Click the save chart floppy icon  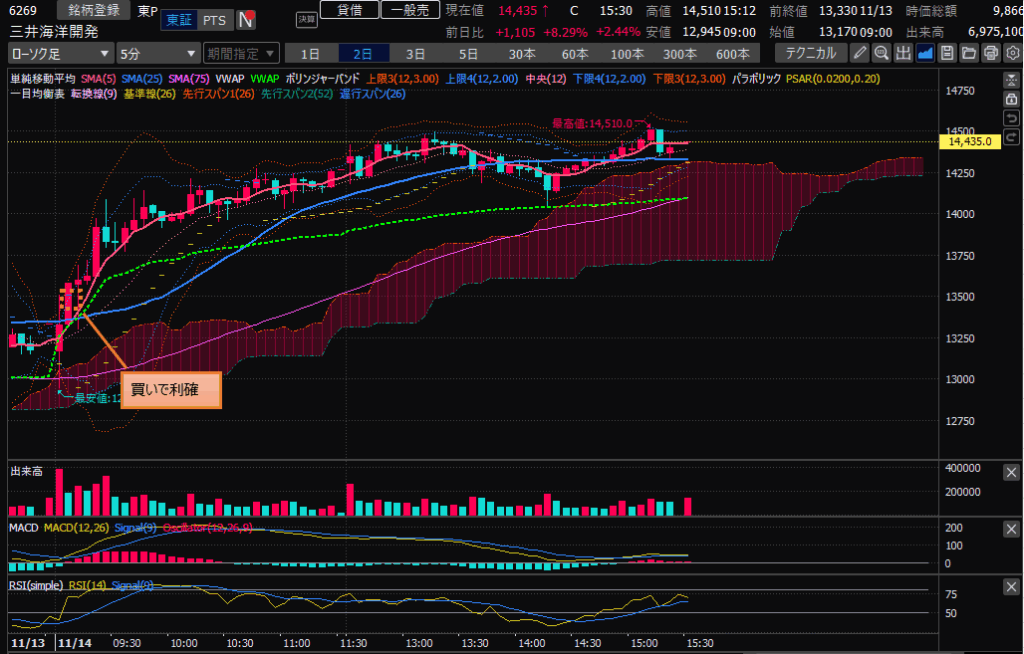click(947, 53)
